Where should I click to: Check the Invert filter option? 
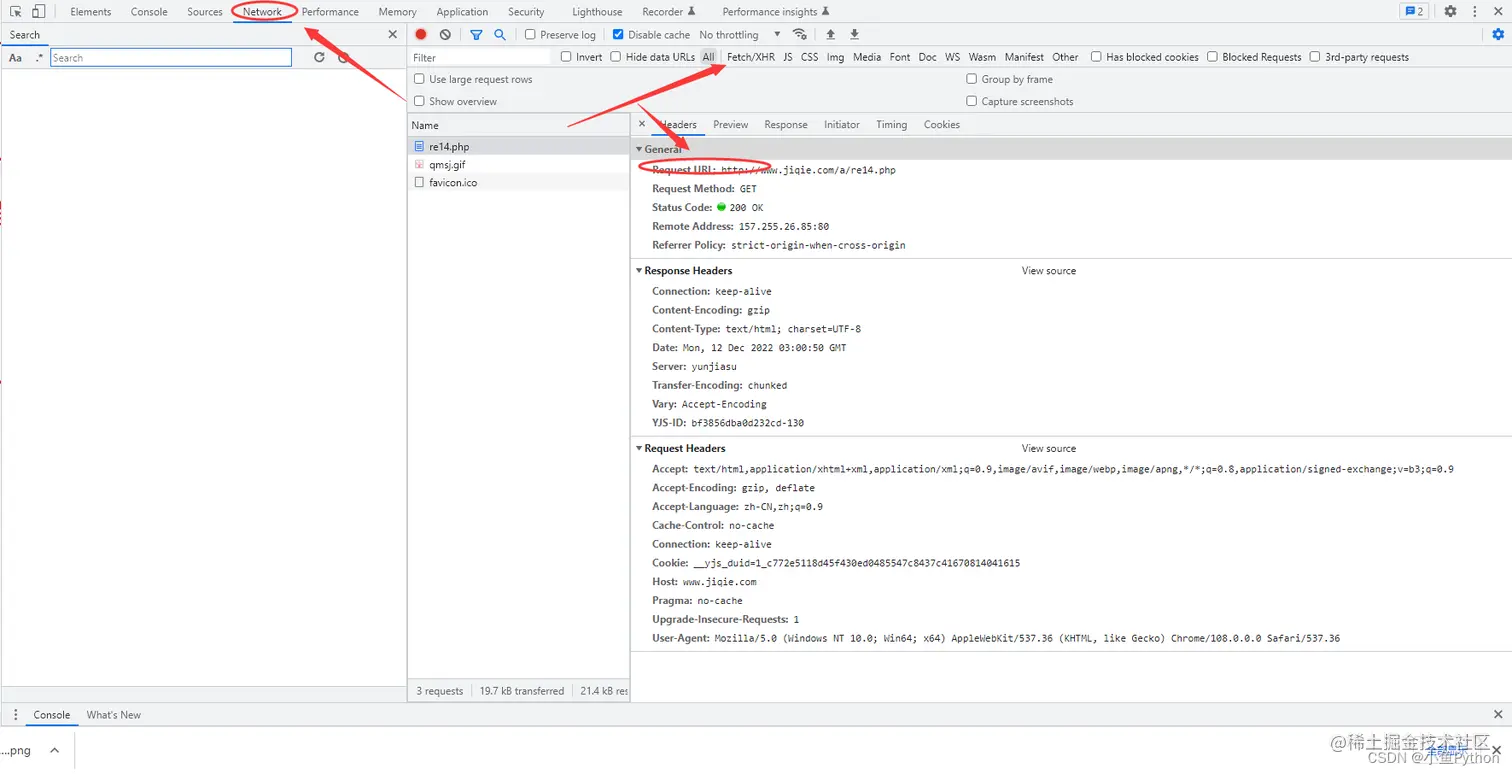(x=566, y=57)
